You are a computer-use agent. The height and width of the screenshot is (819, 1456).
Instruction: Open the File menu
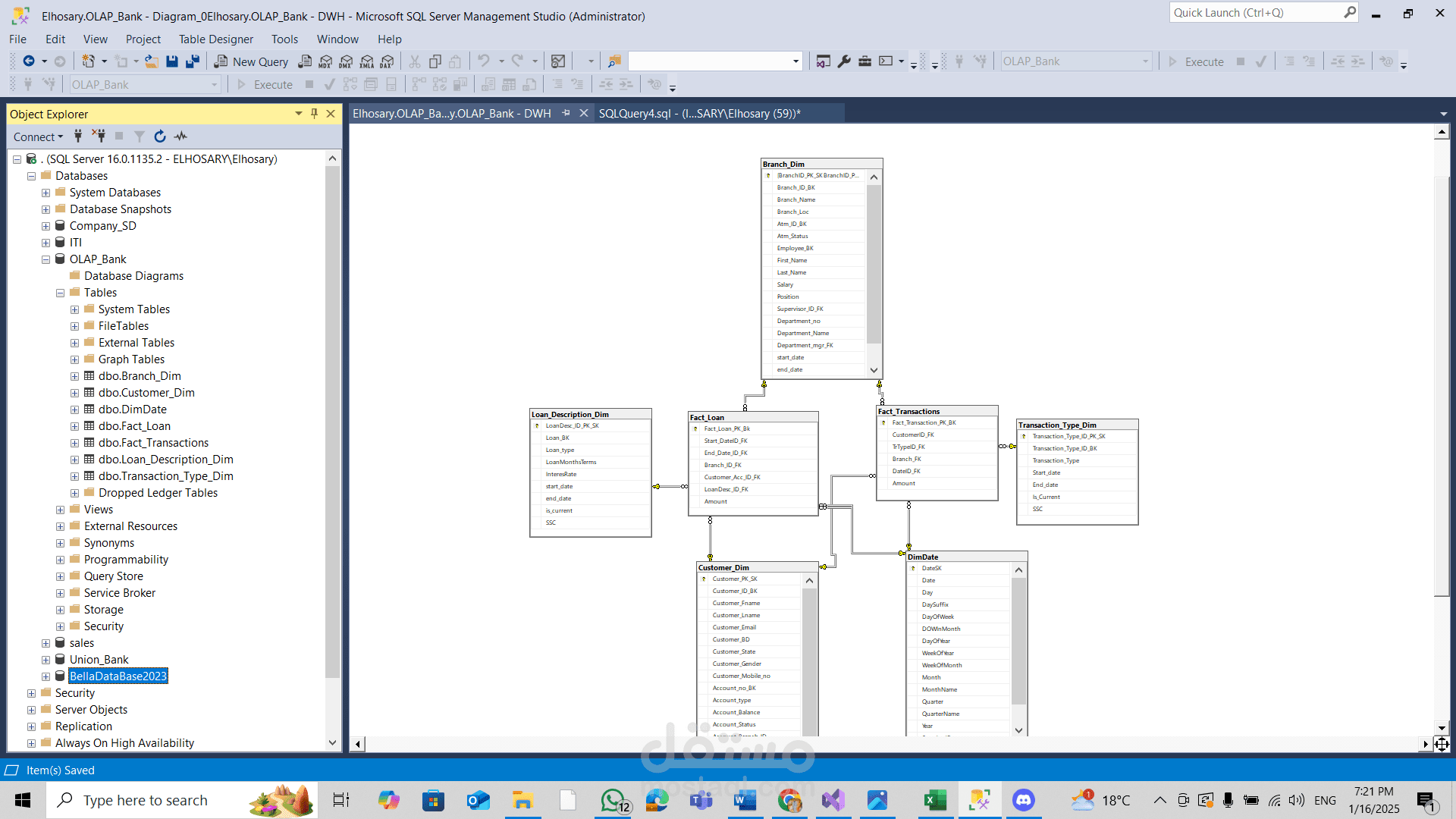click(17, 39)
